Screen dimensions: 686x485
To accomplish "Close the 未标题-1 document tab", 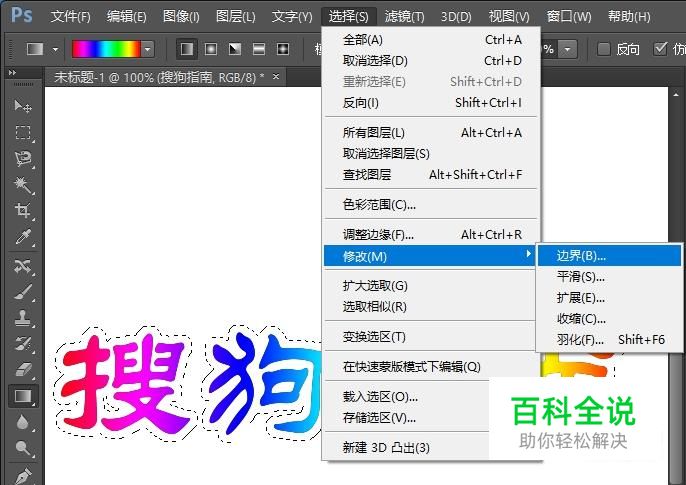I will (276, 77).
